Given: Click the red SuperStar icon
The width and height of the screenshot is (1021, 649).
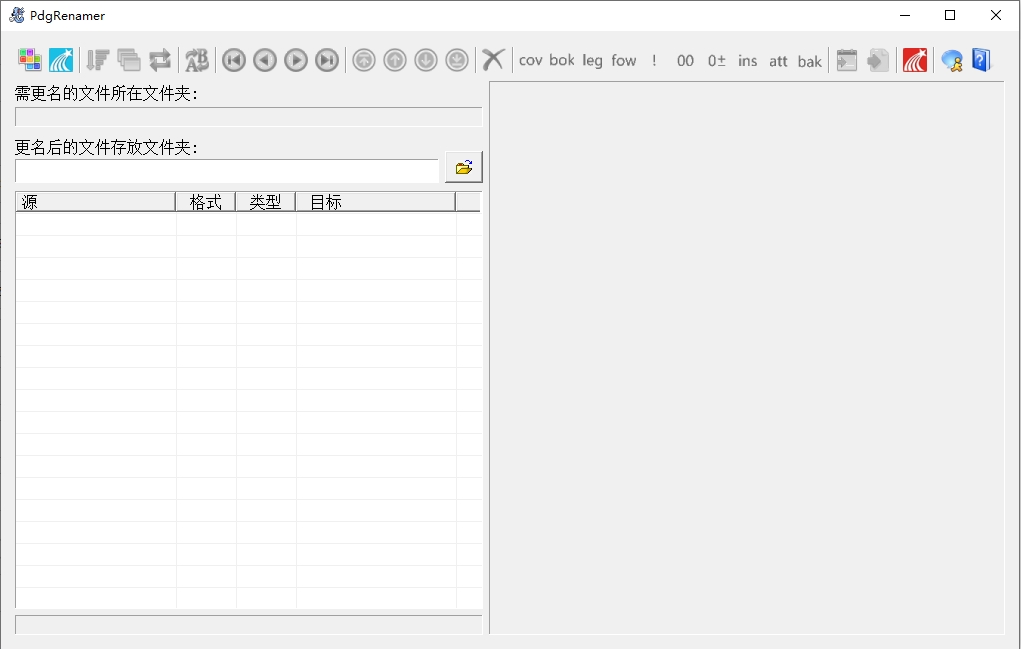Looking at the screenshot, I should tap(915, 60).
